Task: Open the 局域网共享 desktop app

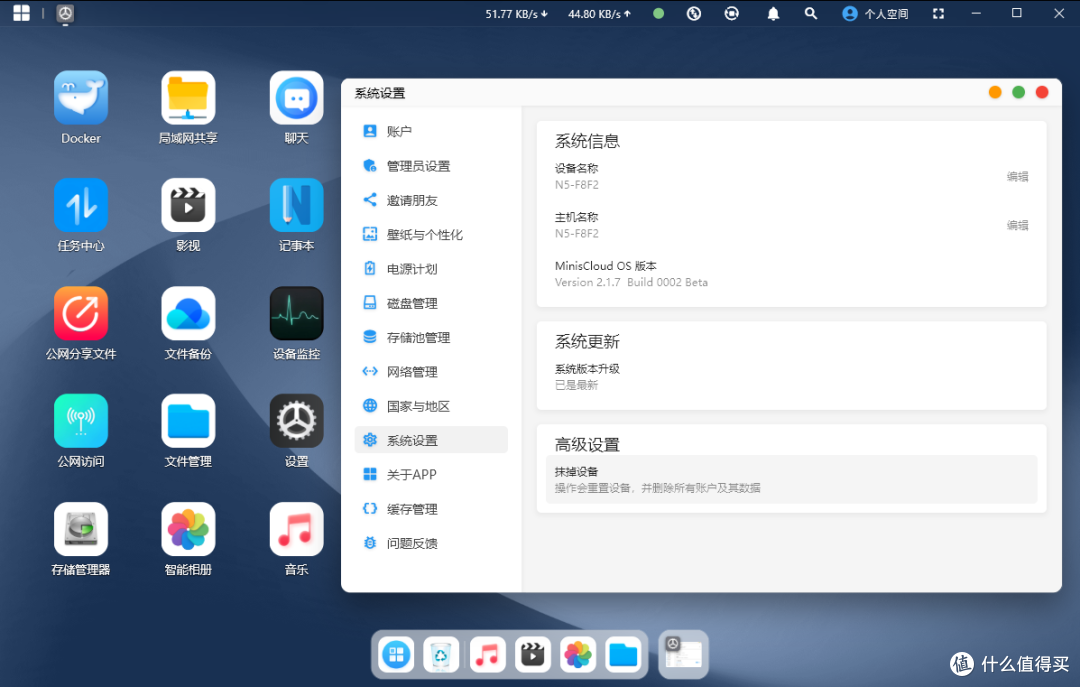Action: pos(188,98)
